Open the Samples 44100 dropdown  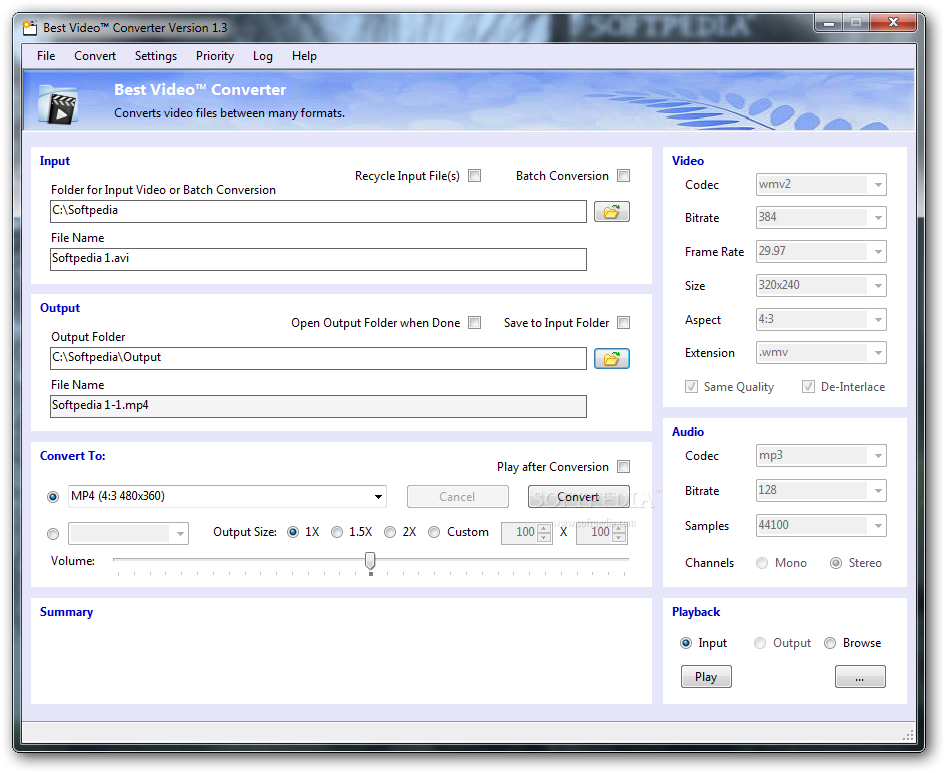coord(821,525)
